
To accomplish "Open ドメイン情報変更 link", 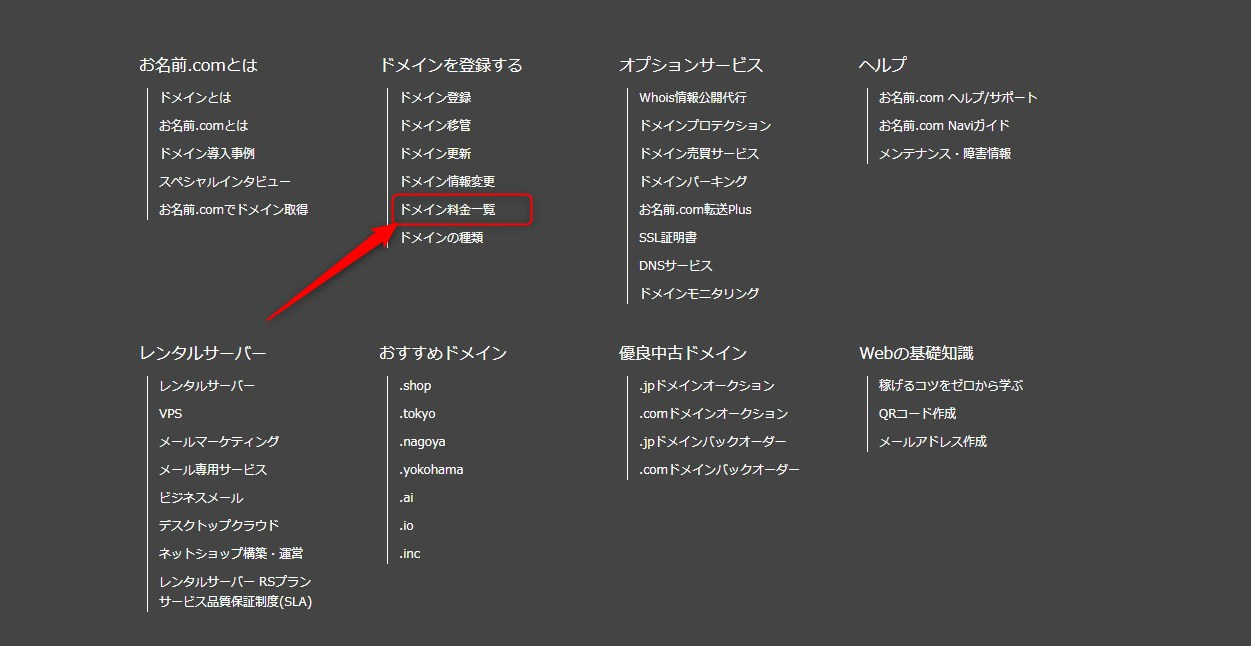I will (447, 182).
